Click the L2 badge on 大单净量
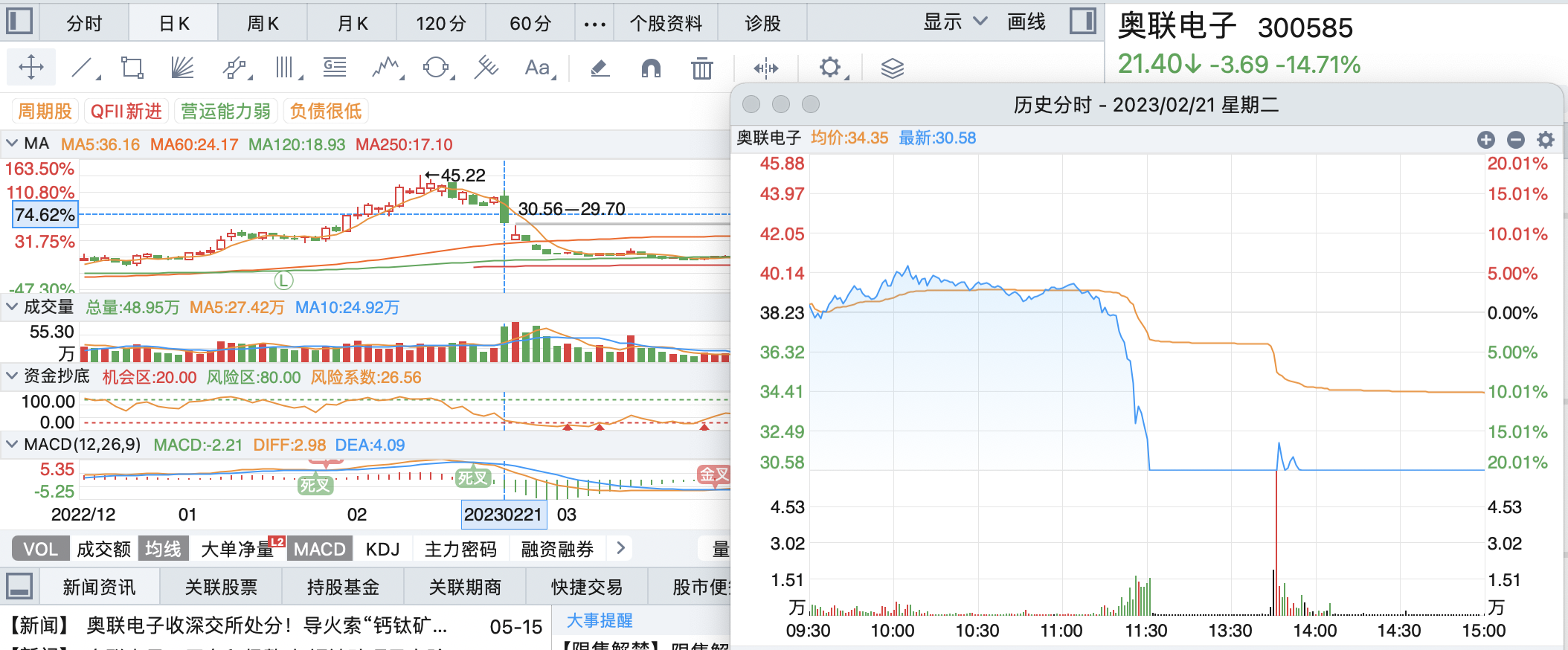This screenshot has width=1568, height=650. click(x=277, y=541)
